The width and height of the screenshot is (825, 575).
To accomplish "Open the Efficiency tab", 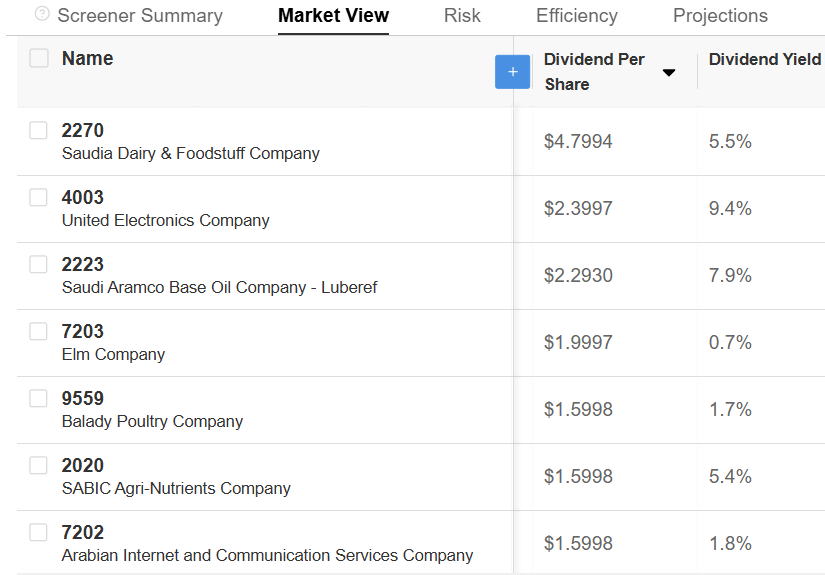I will [x=577, y=16].
